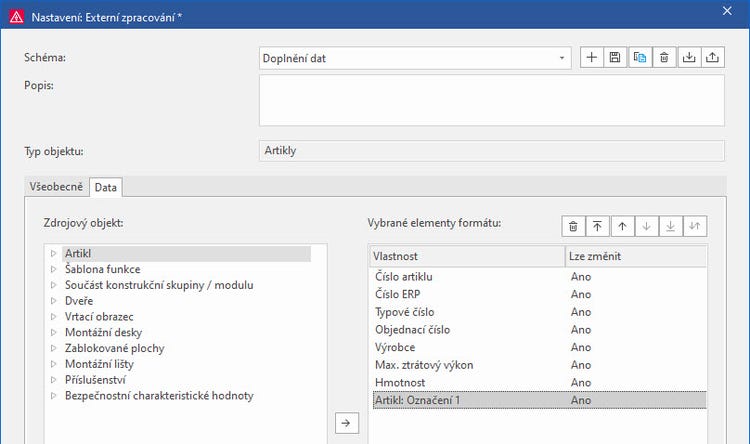
Task: Create a new scheme with the plus icon
Action: click(x=592, y=58)
